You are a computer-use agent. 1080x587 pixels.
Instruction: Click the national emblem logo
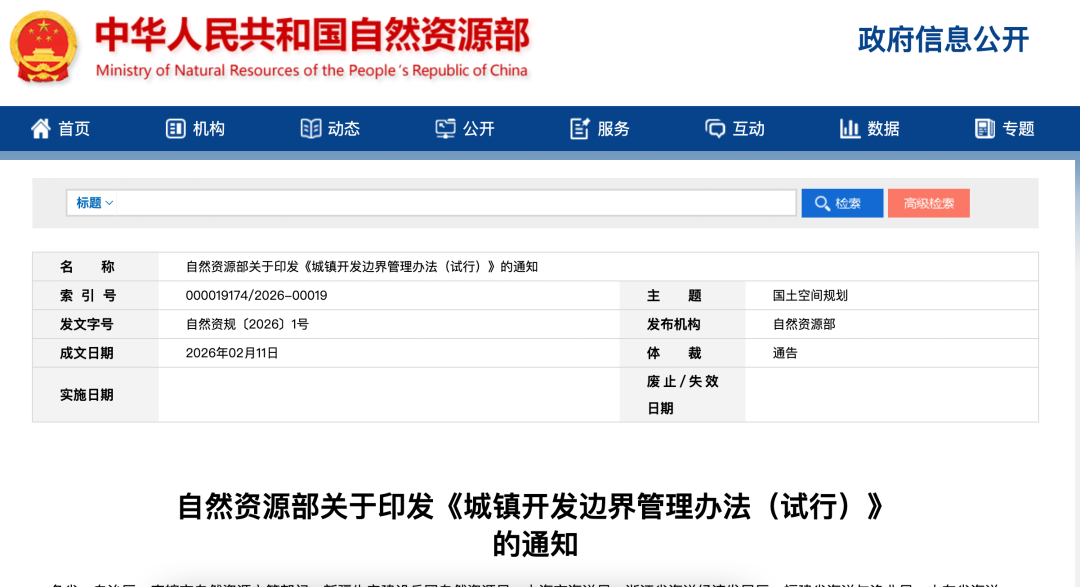(x=45, y=47)
